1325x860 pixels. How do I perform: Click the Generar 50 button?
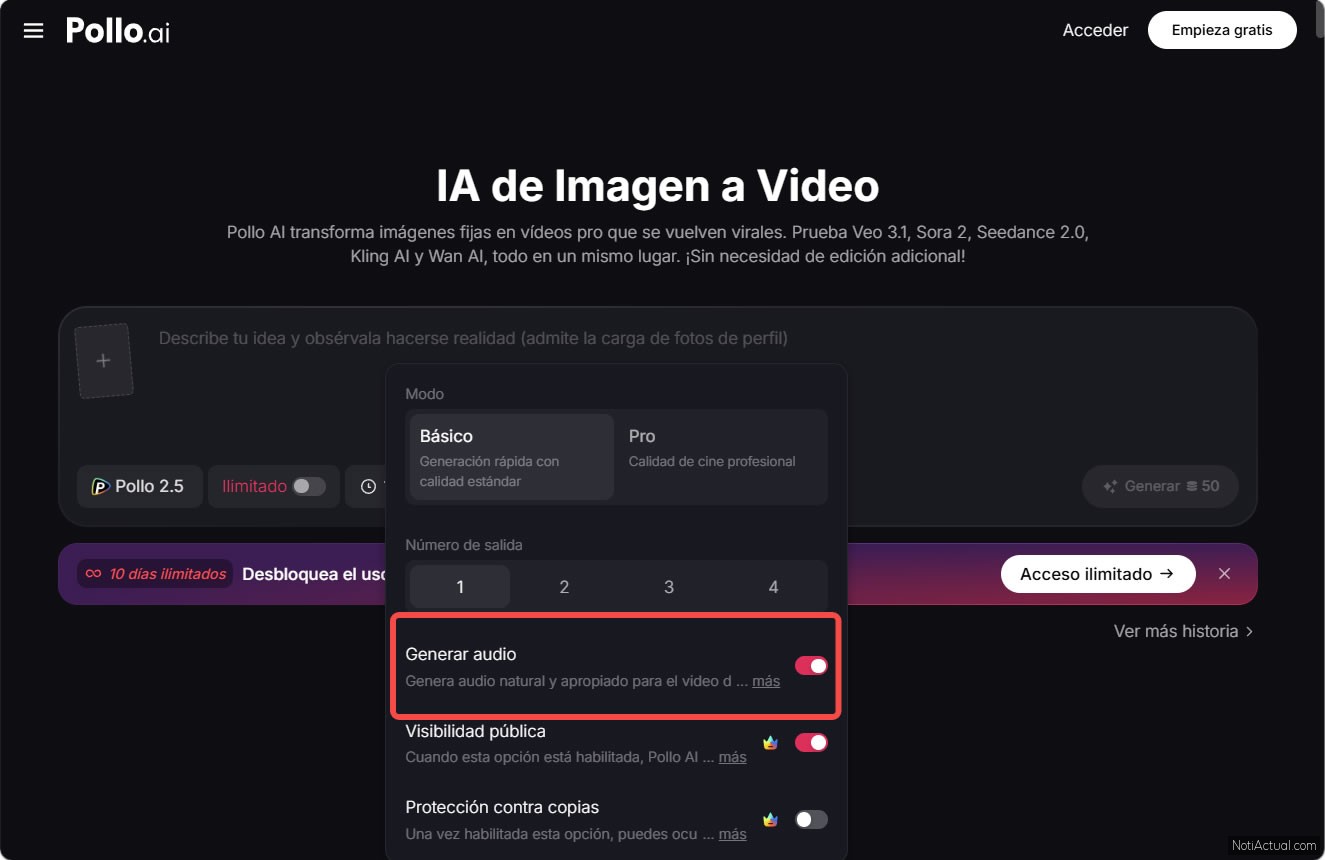coord(1160,487)
